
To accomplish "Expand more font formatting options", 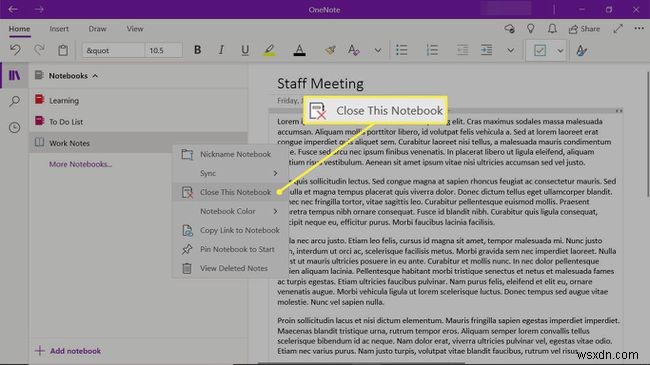I will 378,51.
